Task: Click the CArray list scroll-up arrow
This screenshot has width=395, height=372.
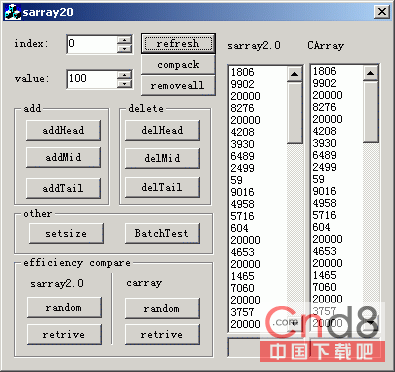Action: tap(371, 73)
